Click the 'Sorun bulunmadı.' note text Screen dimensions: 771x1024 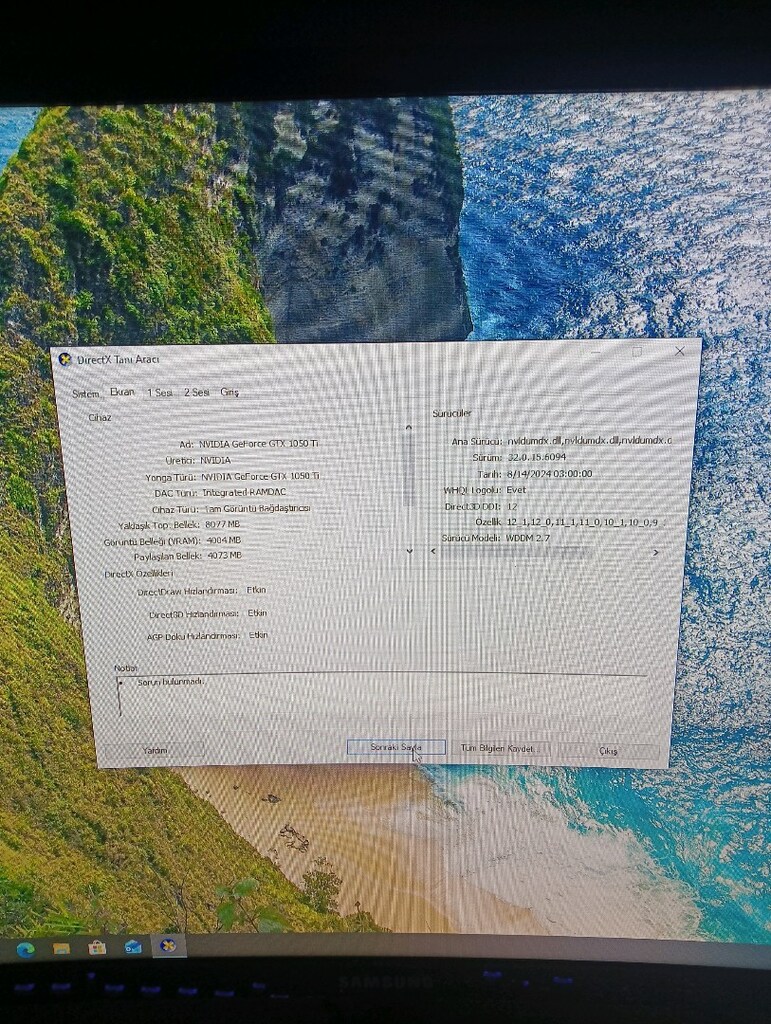tap(171, 682)
